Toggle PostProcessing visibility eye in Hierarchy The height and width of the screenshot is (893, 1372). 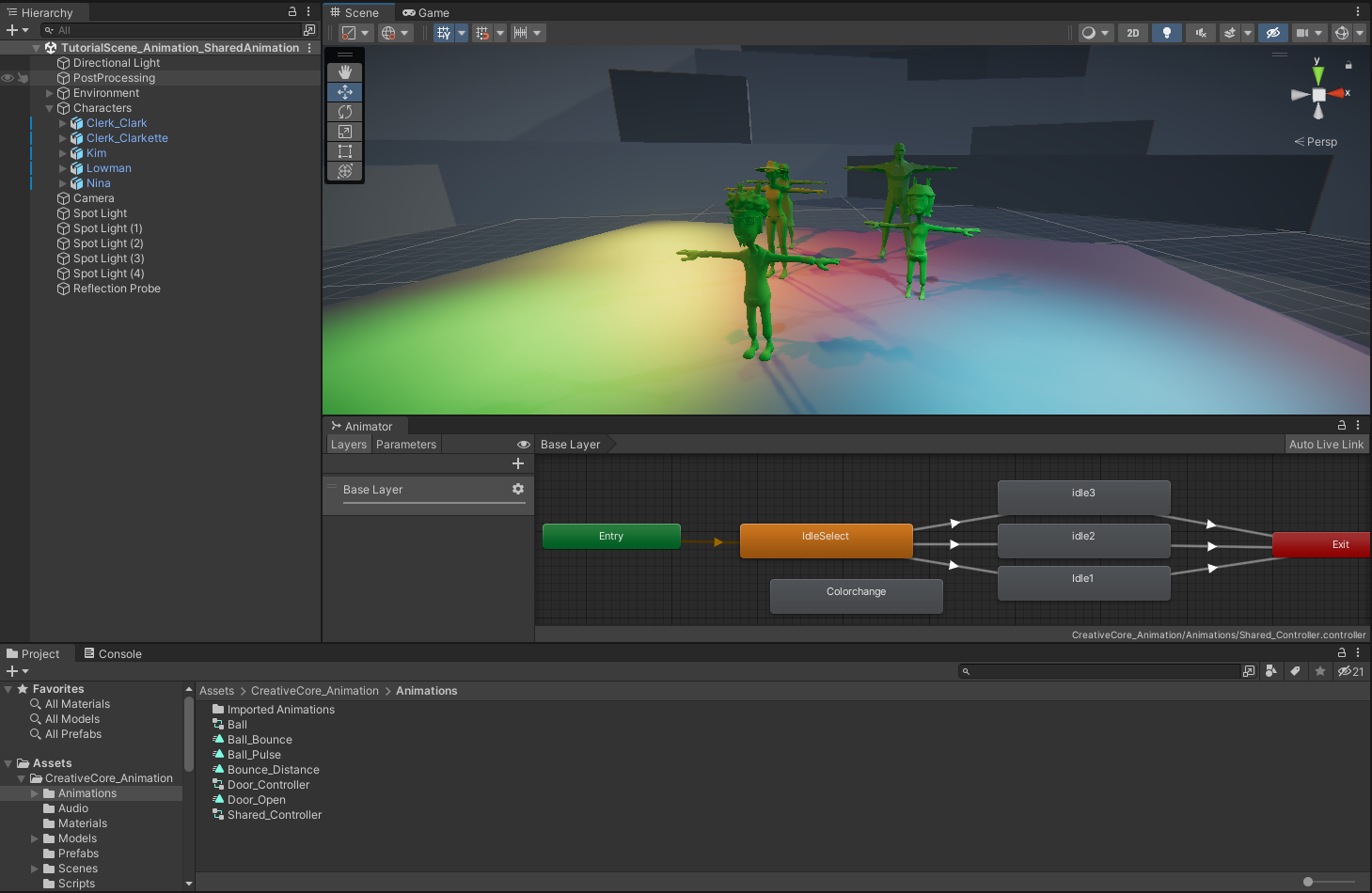(8, 78)
